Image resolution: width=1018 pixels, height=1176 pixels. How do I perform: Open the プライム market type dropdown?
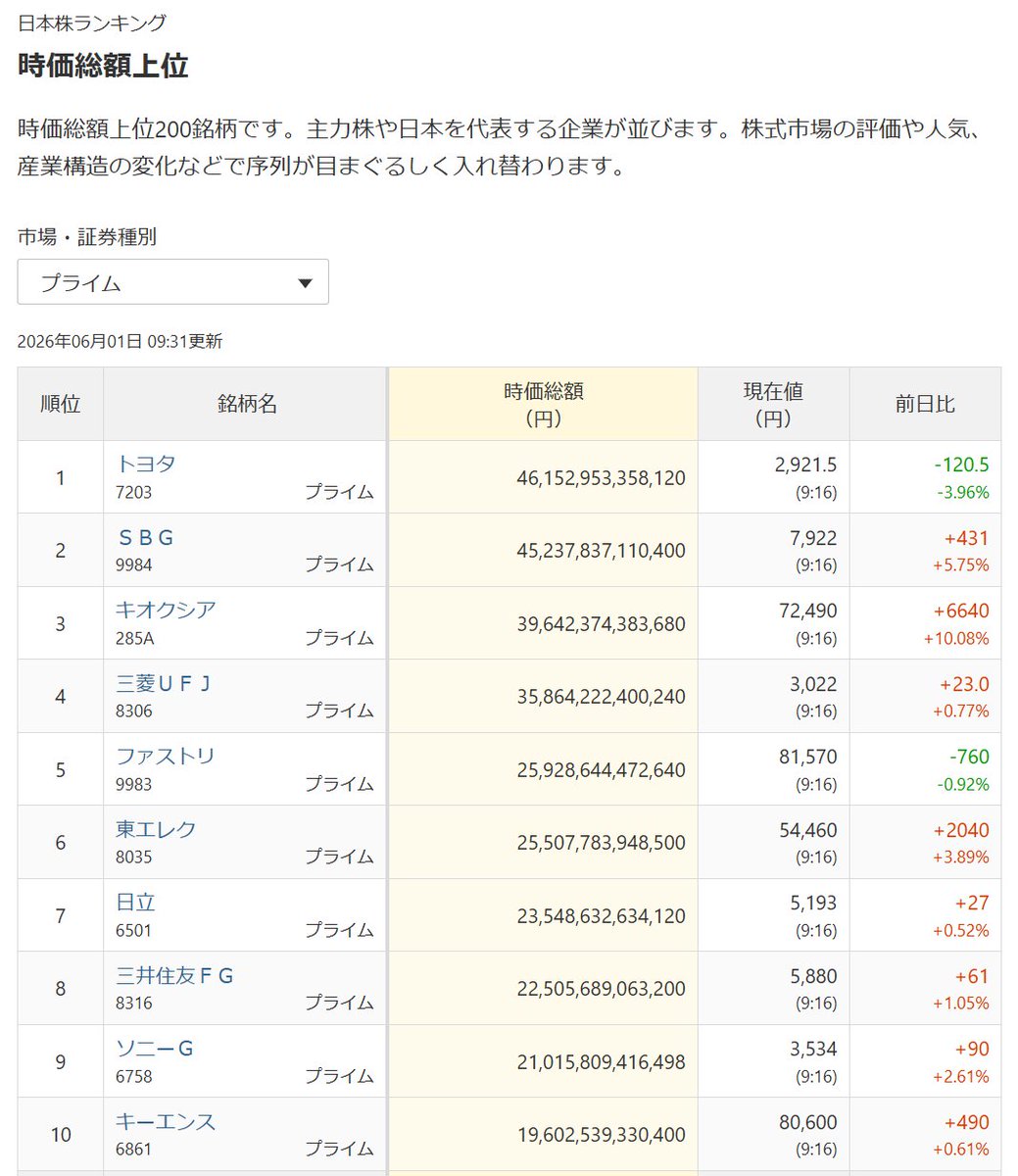click(173, 282)
